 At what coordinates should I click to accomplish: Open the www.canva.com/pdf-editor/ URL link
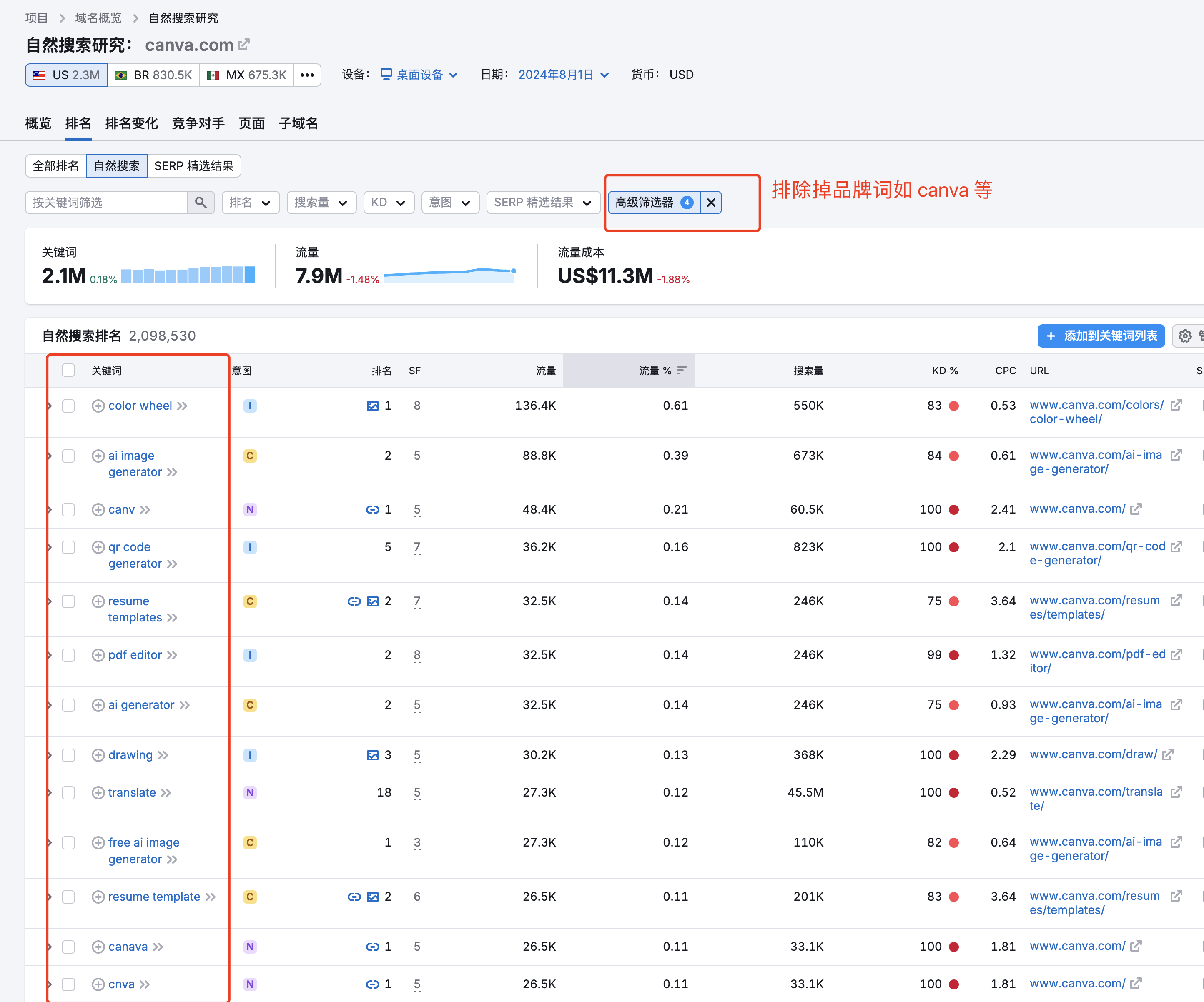tap(1097, 661)
